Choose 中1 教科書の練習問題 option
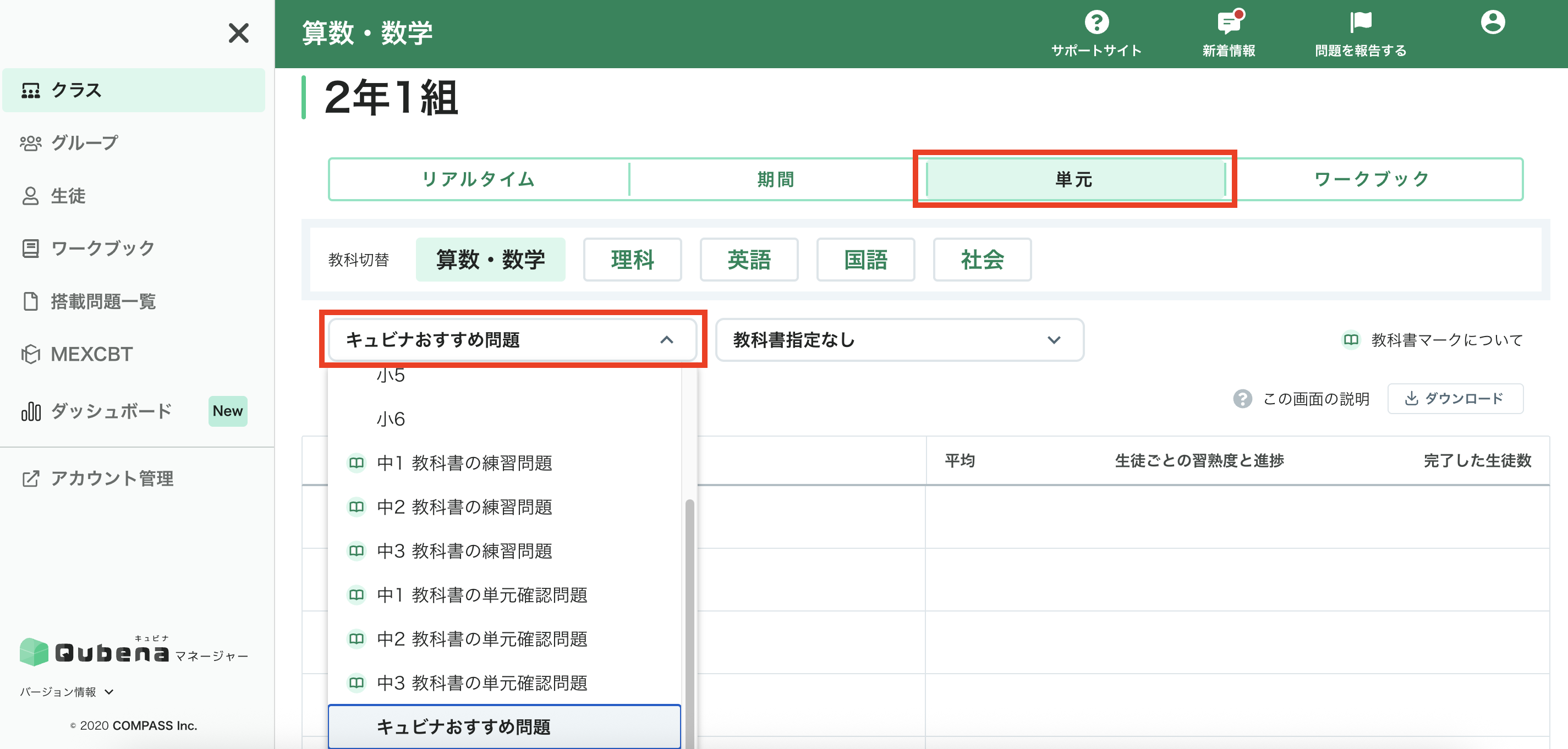This screenshot has height=749, width=1568. tap(504, 463)
